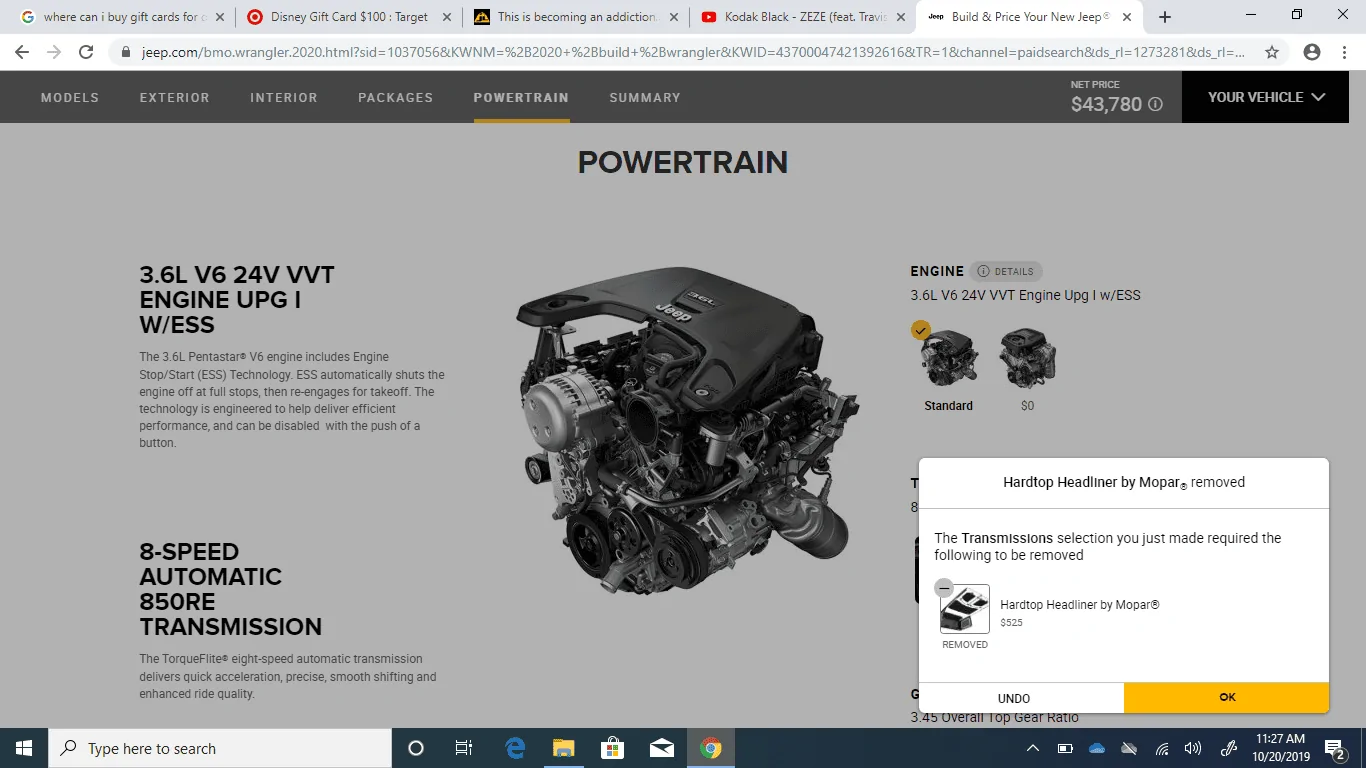Go to the Packages step

click(x=396, y=97)
